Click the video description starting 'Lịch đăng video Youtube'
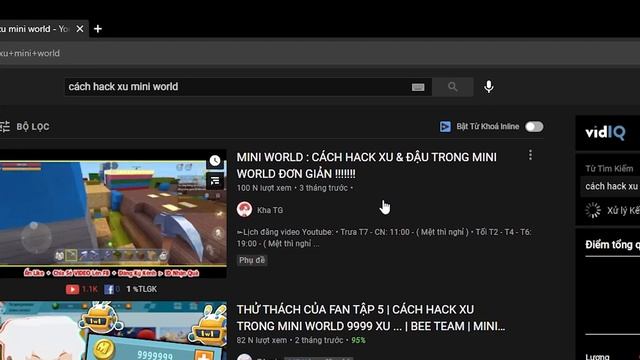 [x=384, y=238]
